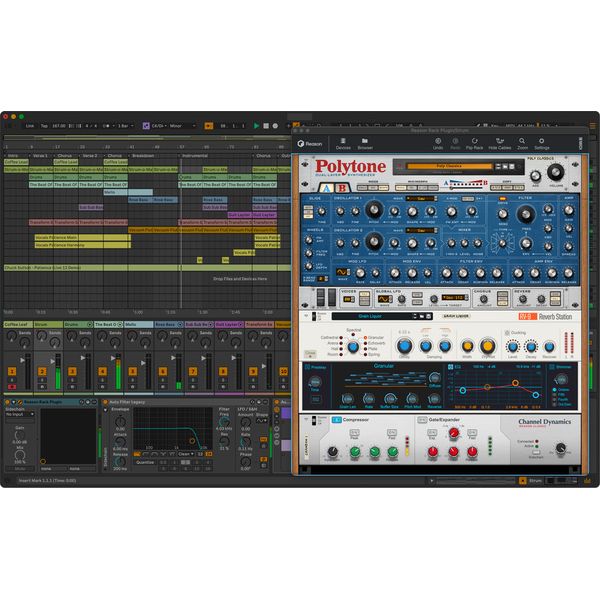Click the 12 dB slope button in Auto Filter
Screen dimensions: 600x600
(200, 454)
